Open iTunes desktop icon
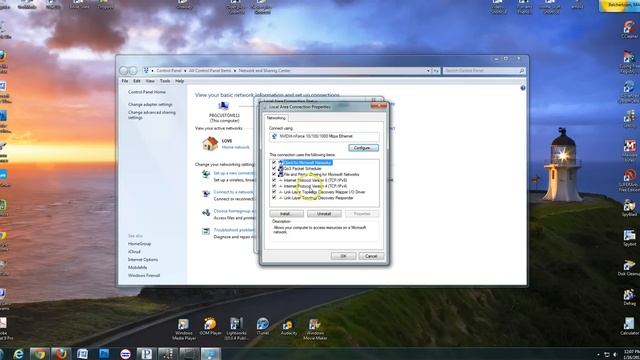 pos(263,327)
